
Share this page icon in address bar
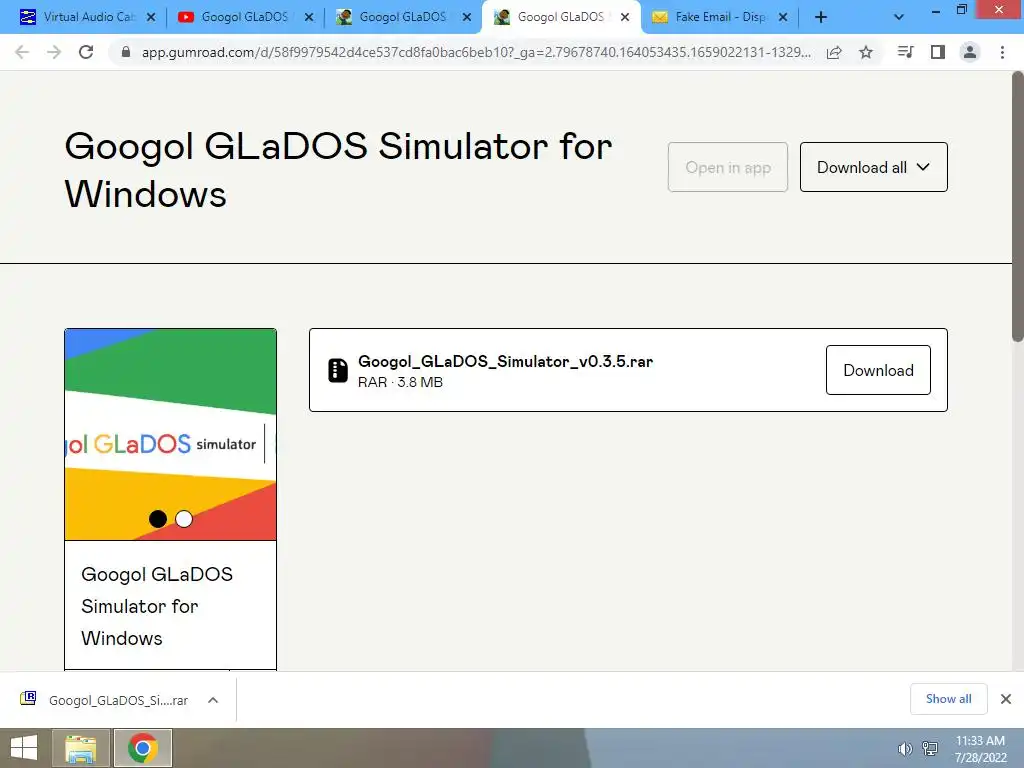pos(833,52)
